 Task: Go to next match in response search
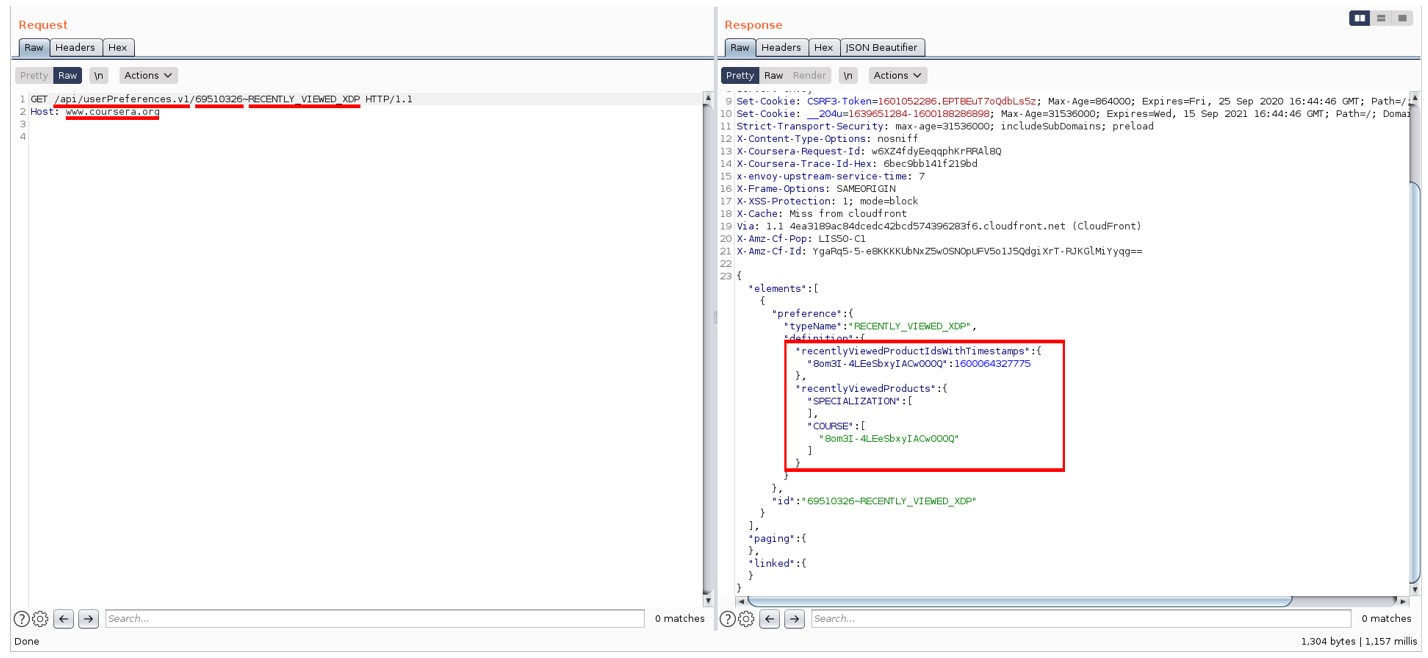tap(794, 619)
